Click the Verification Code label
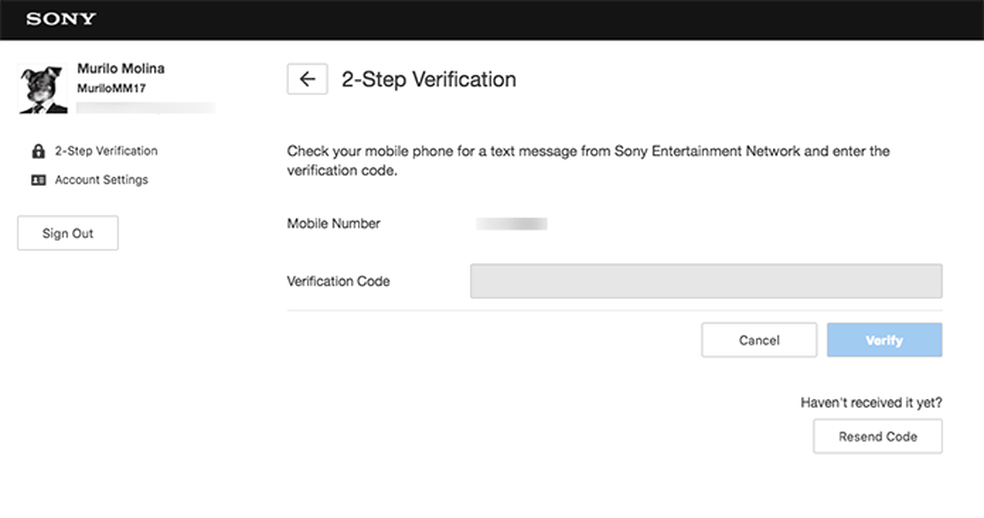Image resolution: width=984 pixels, height=518 pixels. coord(338,281)
